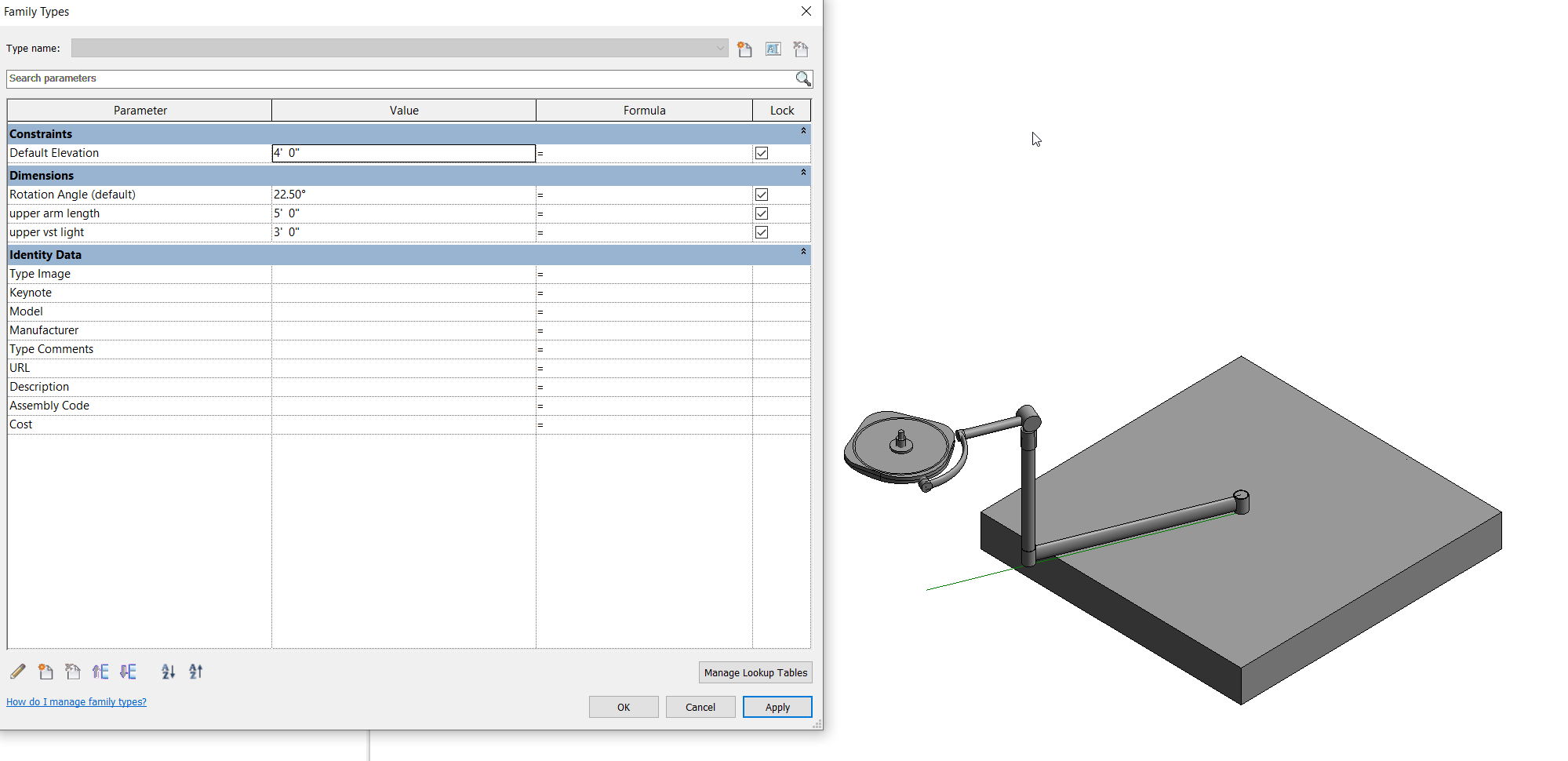Click the New Parameter icon
This screenshot has width=1568, height=761.
(x=45, y=672)
